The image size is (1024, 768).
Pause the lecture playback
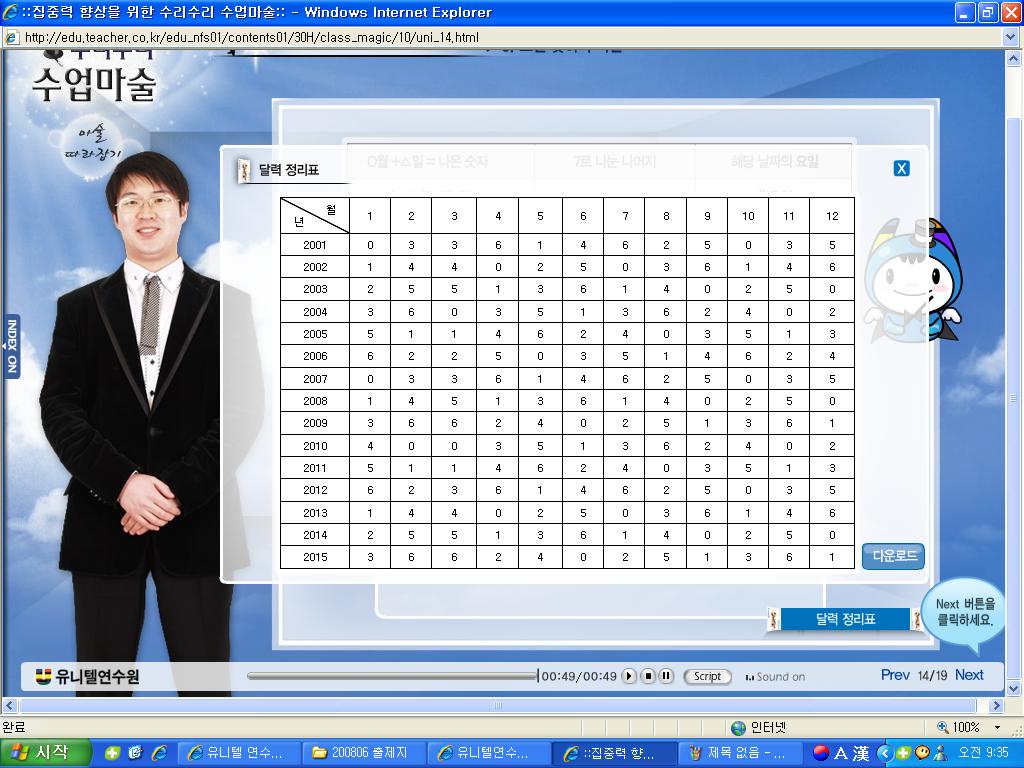pyautogui.click(x=666, y=676)
